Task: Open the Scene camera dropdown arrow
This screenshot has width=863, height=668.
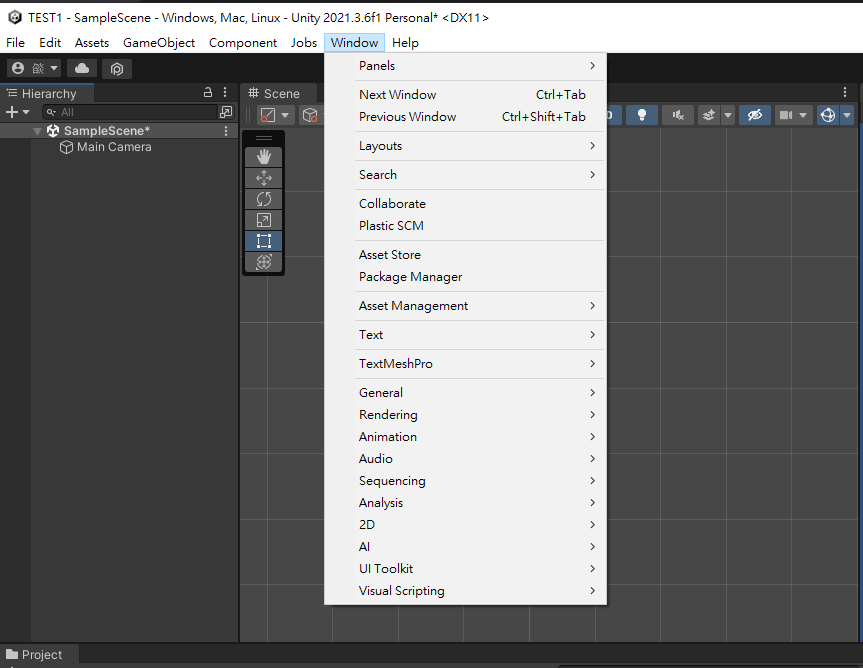Action: click(803, 115)
